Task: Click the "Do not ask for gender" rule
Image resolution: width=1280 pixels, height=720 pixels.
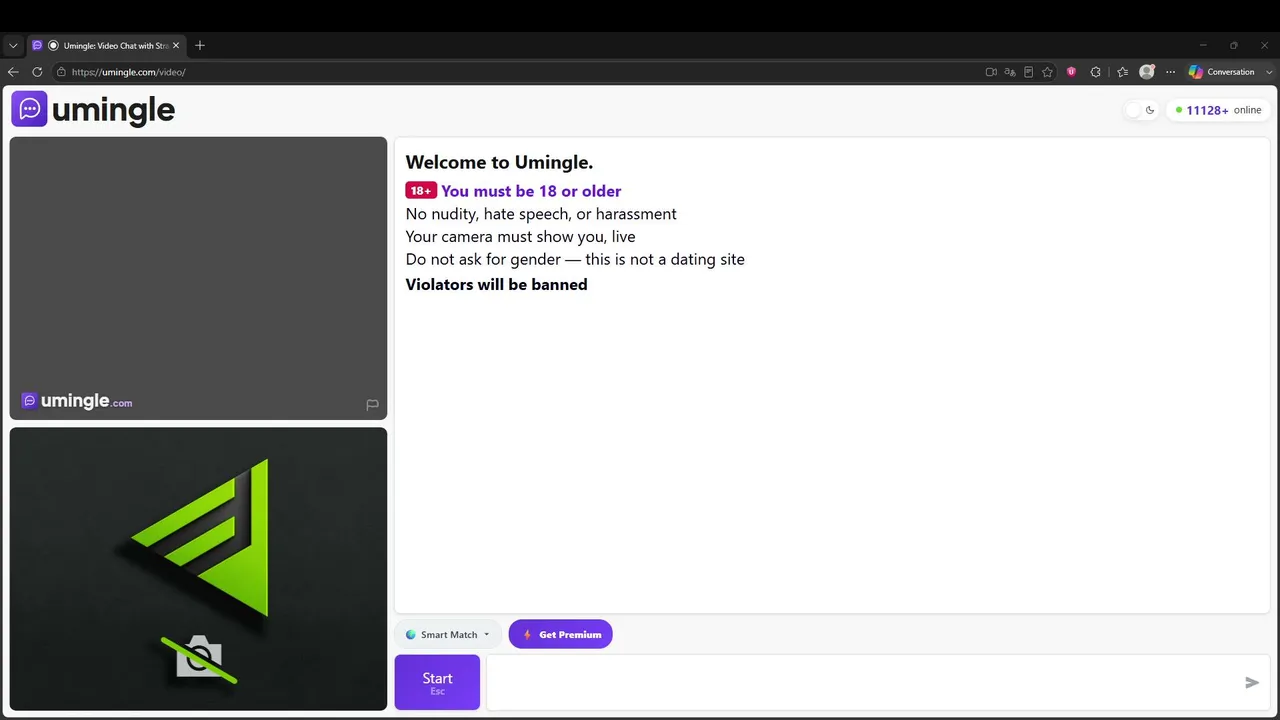Action: (575, 259)
